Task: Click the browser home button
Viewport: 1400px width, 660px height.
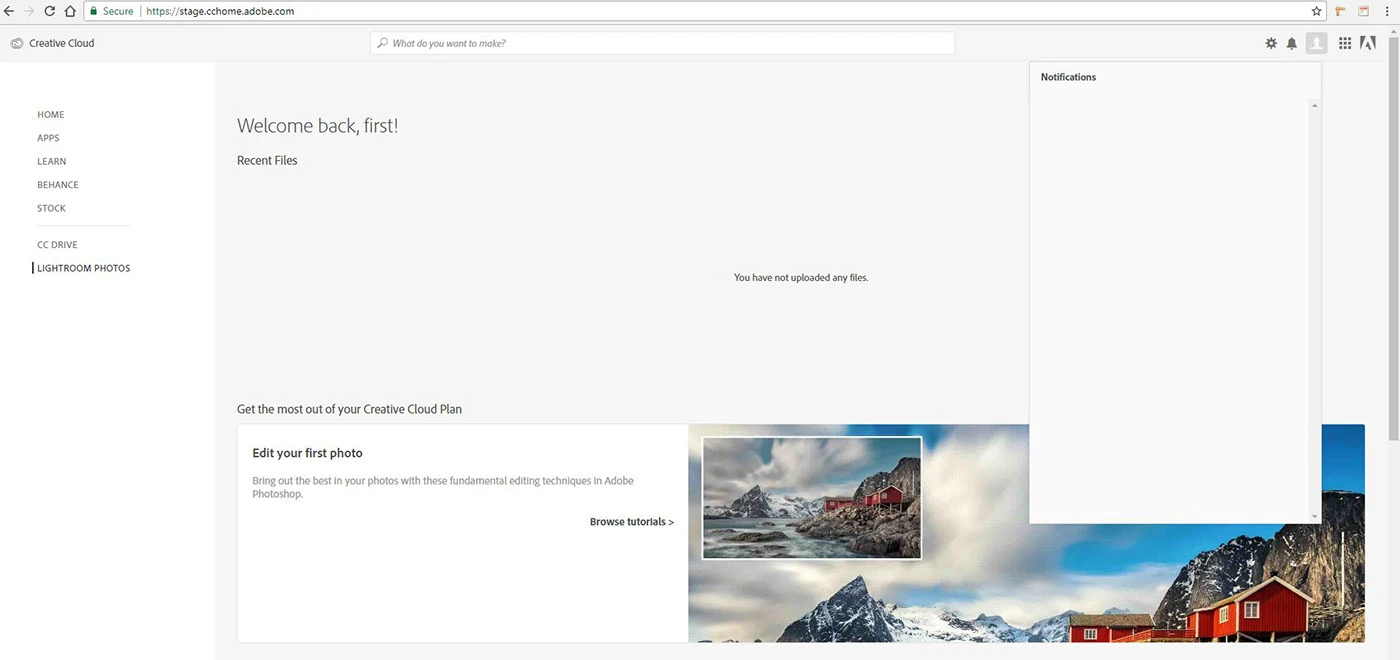Action: tap(70, 11)
